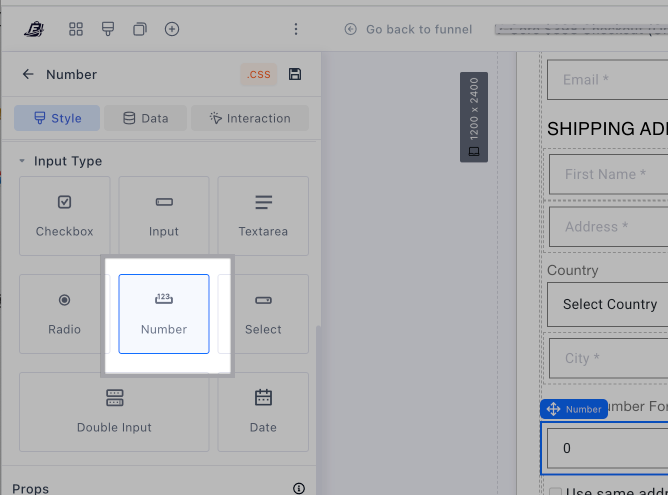The height and width of the screenshot is (495, 668).
Task: Open the three-dot more options menu
Action: click(x=296, y=29)
